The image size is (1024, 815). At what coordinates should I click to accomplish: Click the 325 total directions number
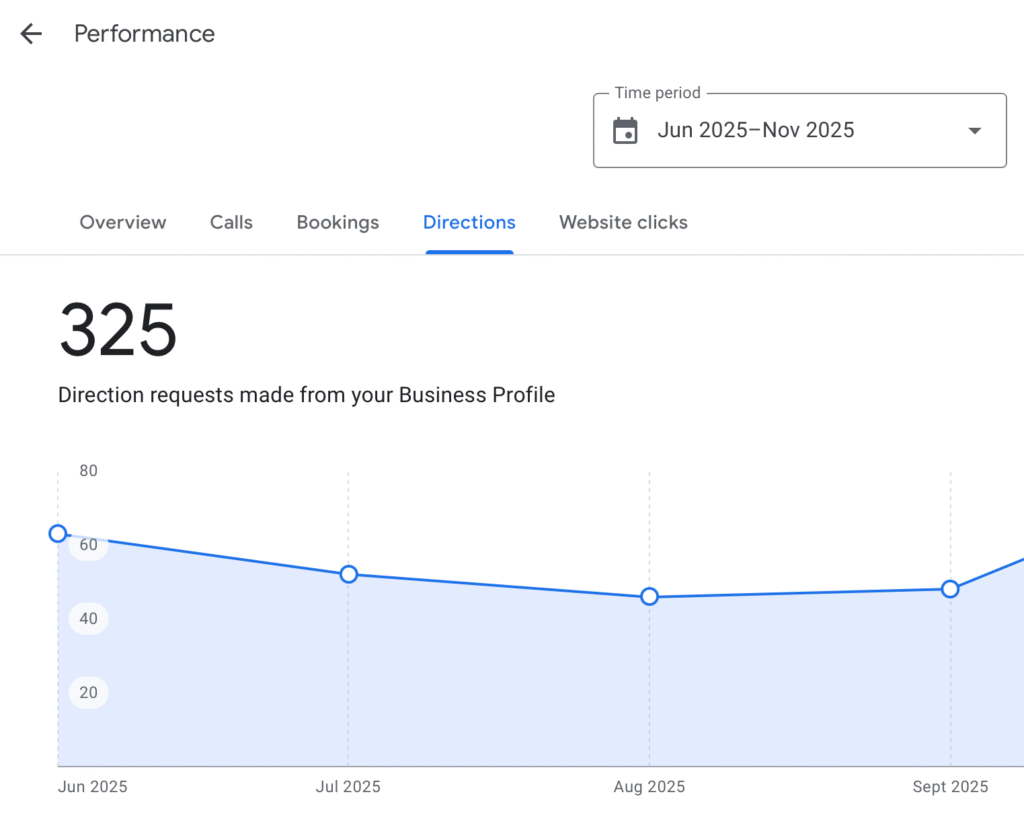click(x=118, y=331)
